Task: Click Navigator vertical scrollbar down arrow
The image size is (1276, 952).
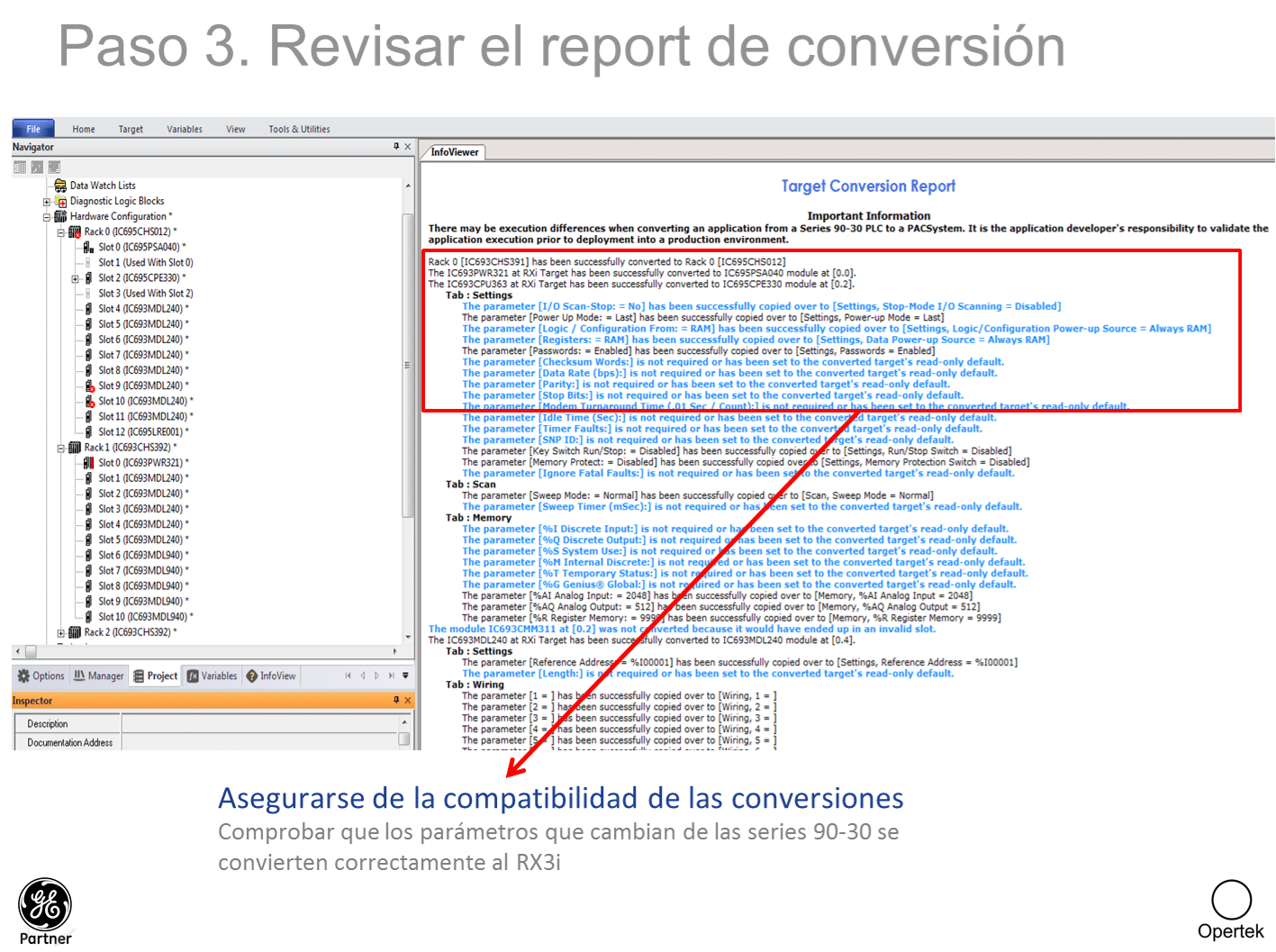Action: 408,637
